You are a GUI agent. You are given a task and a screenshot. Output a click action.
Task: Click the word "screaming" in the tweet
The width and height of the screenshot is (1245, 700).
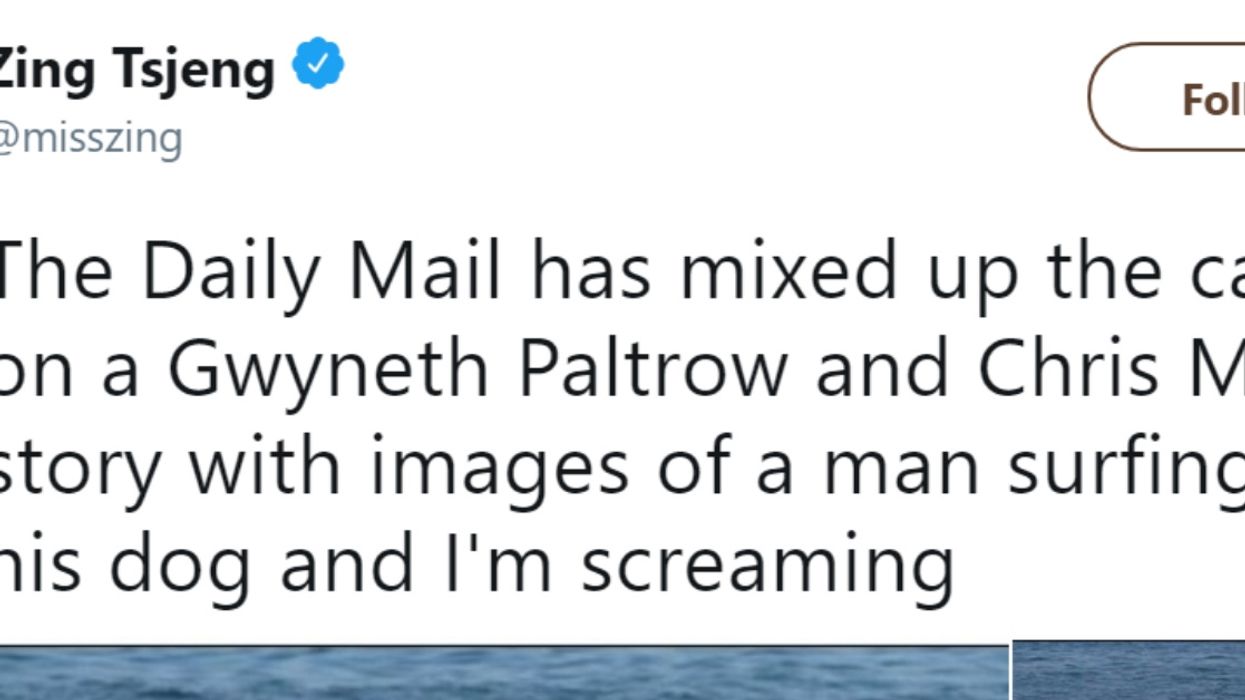[x=767, y=565]
